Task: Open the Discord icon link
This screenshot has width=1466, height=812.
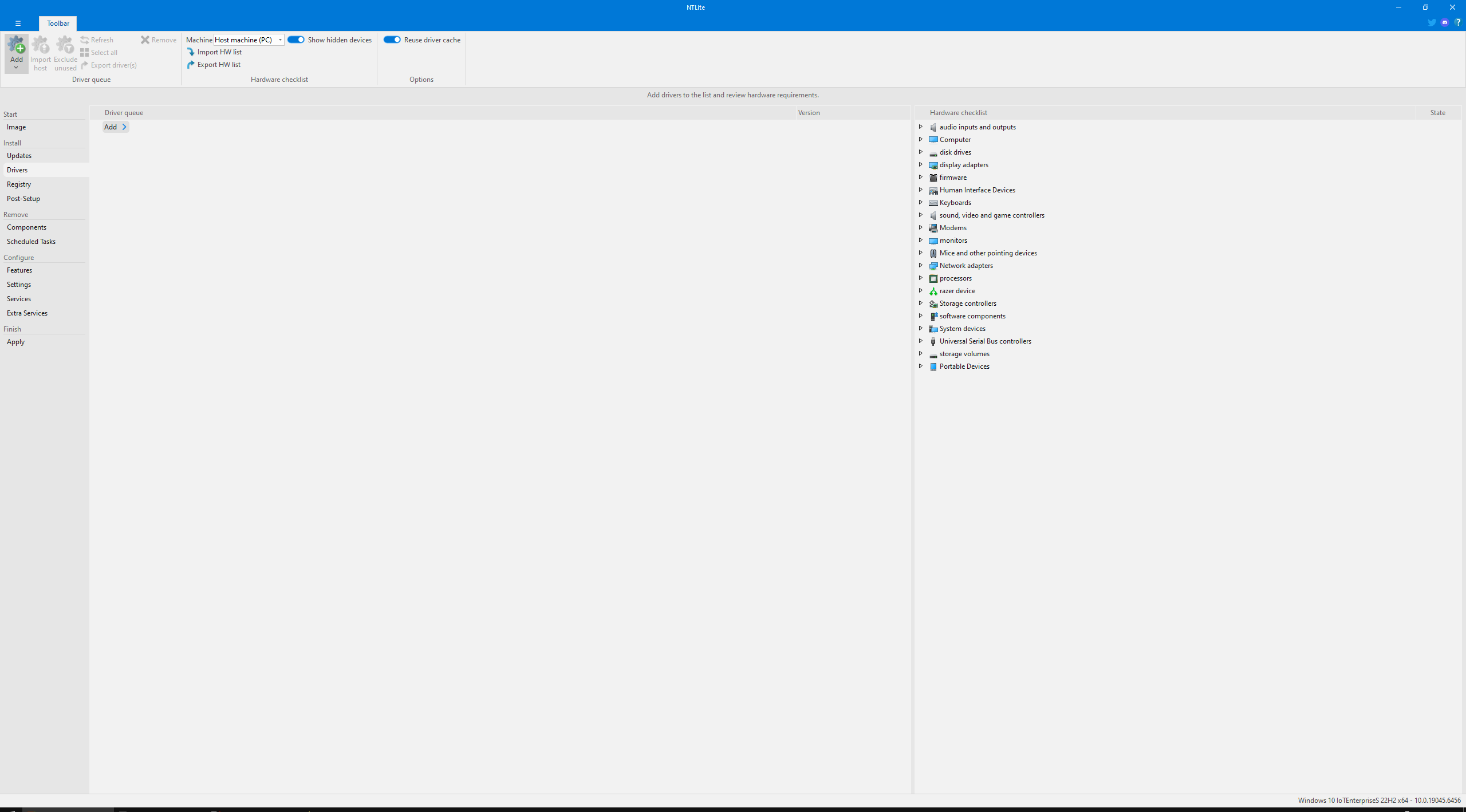Action: 1444,23
